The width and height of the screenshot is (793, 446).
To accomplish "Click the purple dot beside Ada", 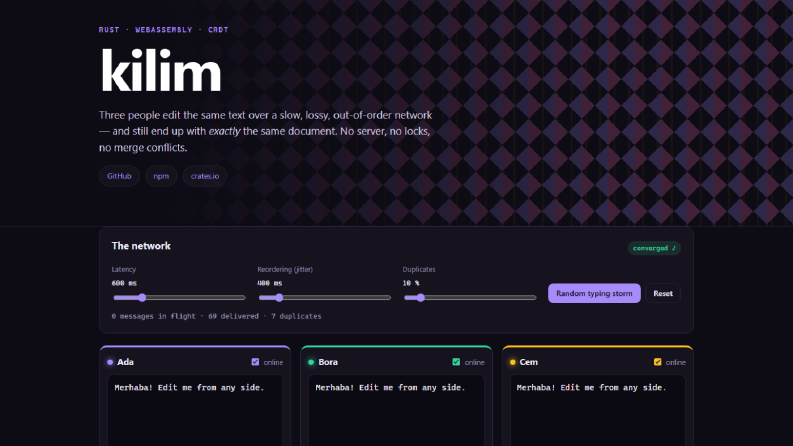I will tap(110, 362).
